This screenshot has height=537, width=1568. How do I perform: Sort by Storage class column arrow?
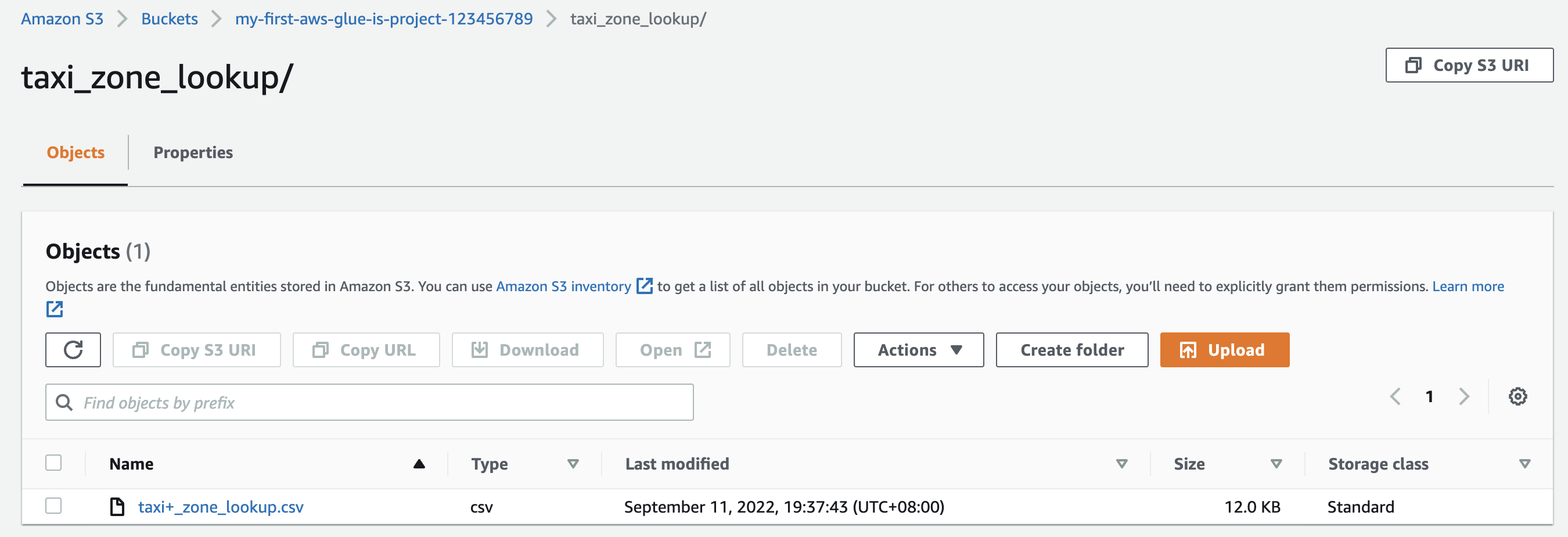pos(1525,464)
